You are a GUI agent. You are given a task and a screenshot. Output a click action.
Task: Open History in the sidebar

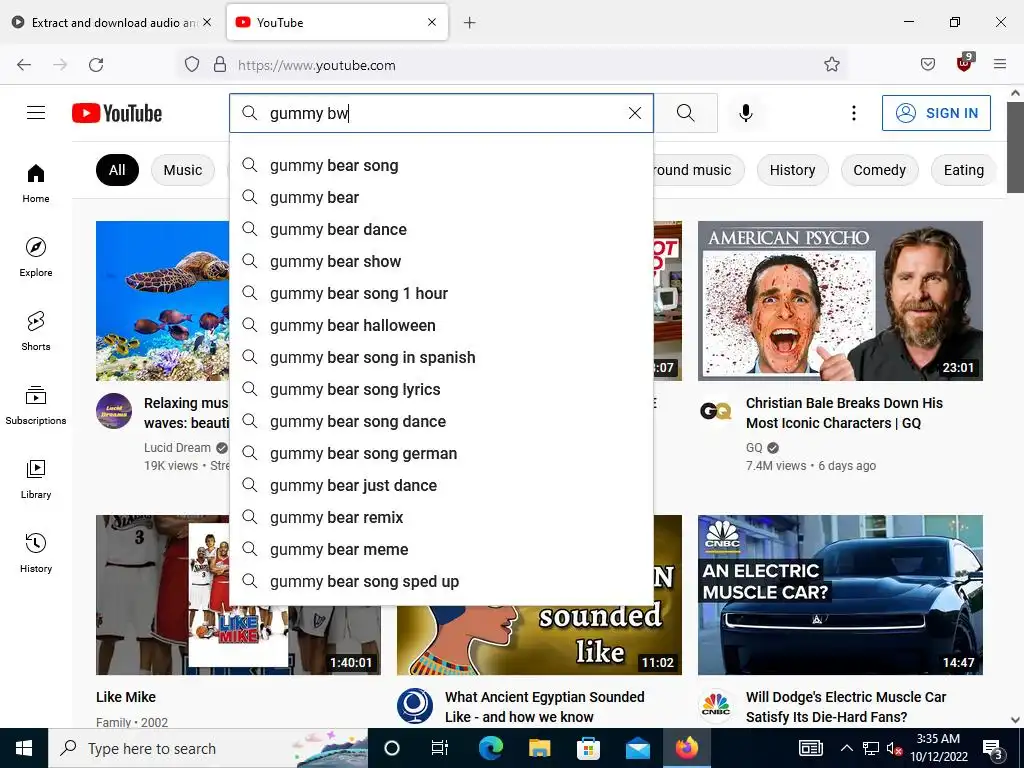(36, 552)
